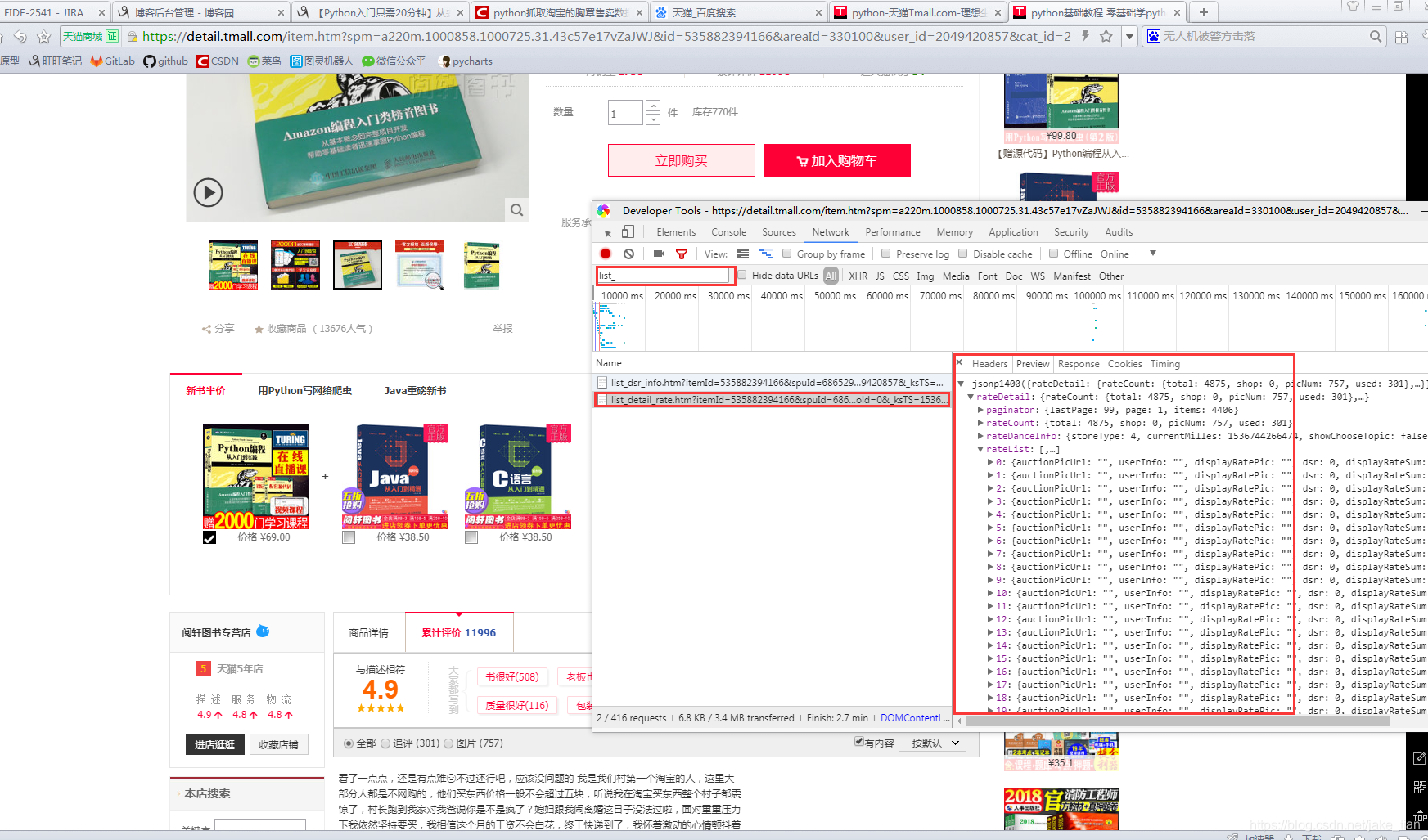The image size is (1428, 840).
Task: Select list_detail_rate.htm request row
Action: 772,400
